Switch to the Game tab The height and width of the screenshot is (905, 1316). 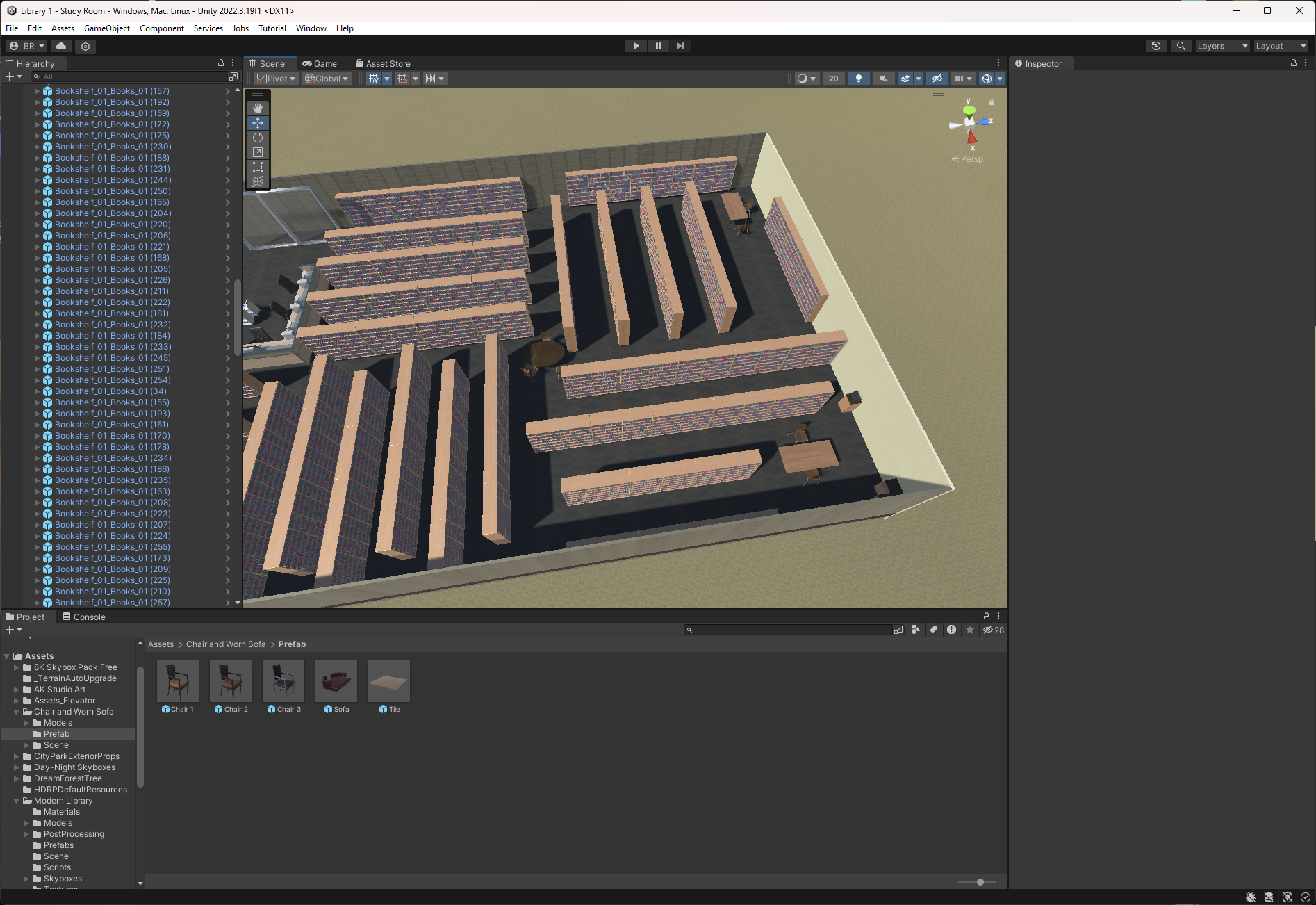[320, 63]
